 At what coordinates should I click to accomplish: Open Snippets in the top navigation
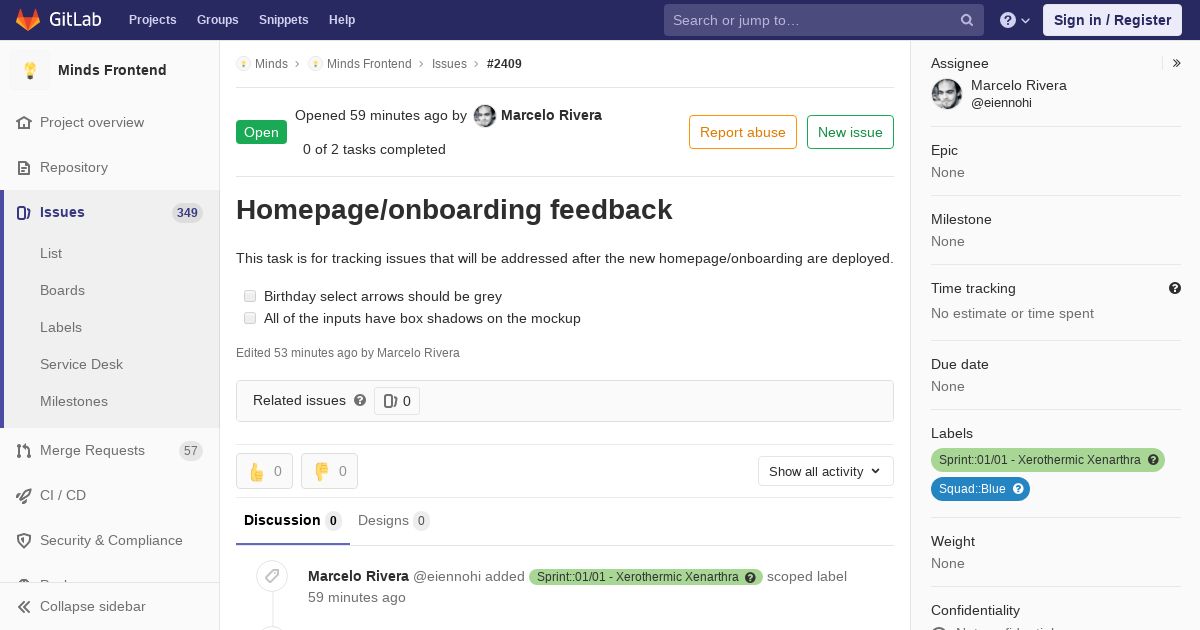[283, 20]
